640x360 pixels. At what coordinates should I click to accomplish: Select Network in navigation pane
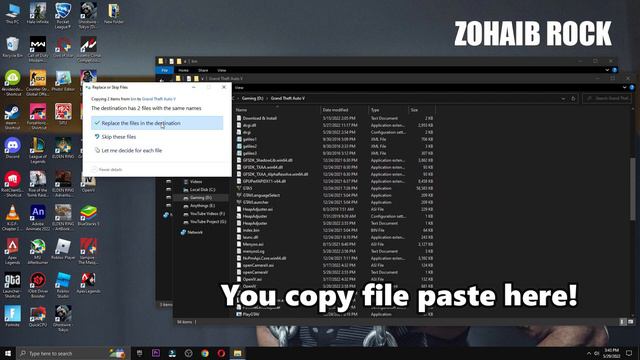192,232
